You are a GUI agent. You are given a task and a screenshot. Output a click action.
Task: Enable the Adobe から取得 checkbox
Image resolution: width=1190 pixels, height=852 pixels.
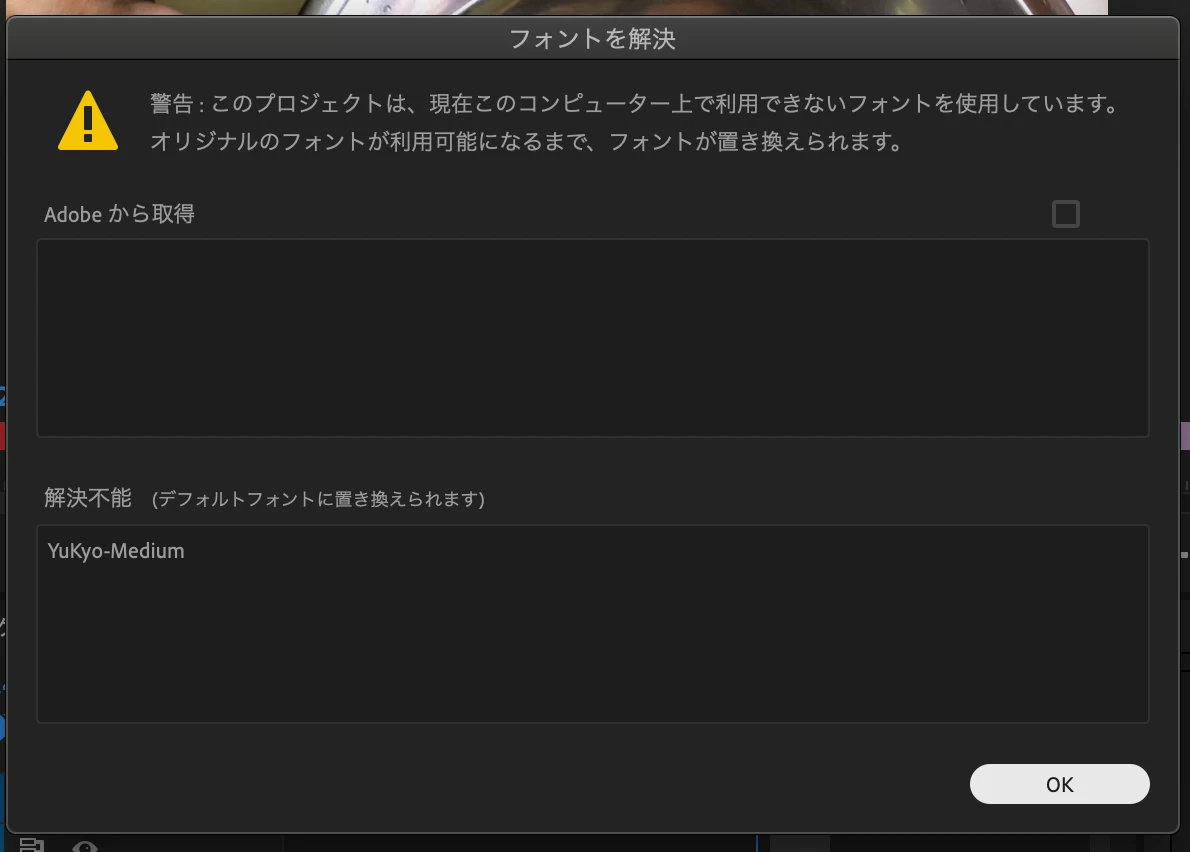pyautogui.click(x=1066, y=214)
